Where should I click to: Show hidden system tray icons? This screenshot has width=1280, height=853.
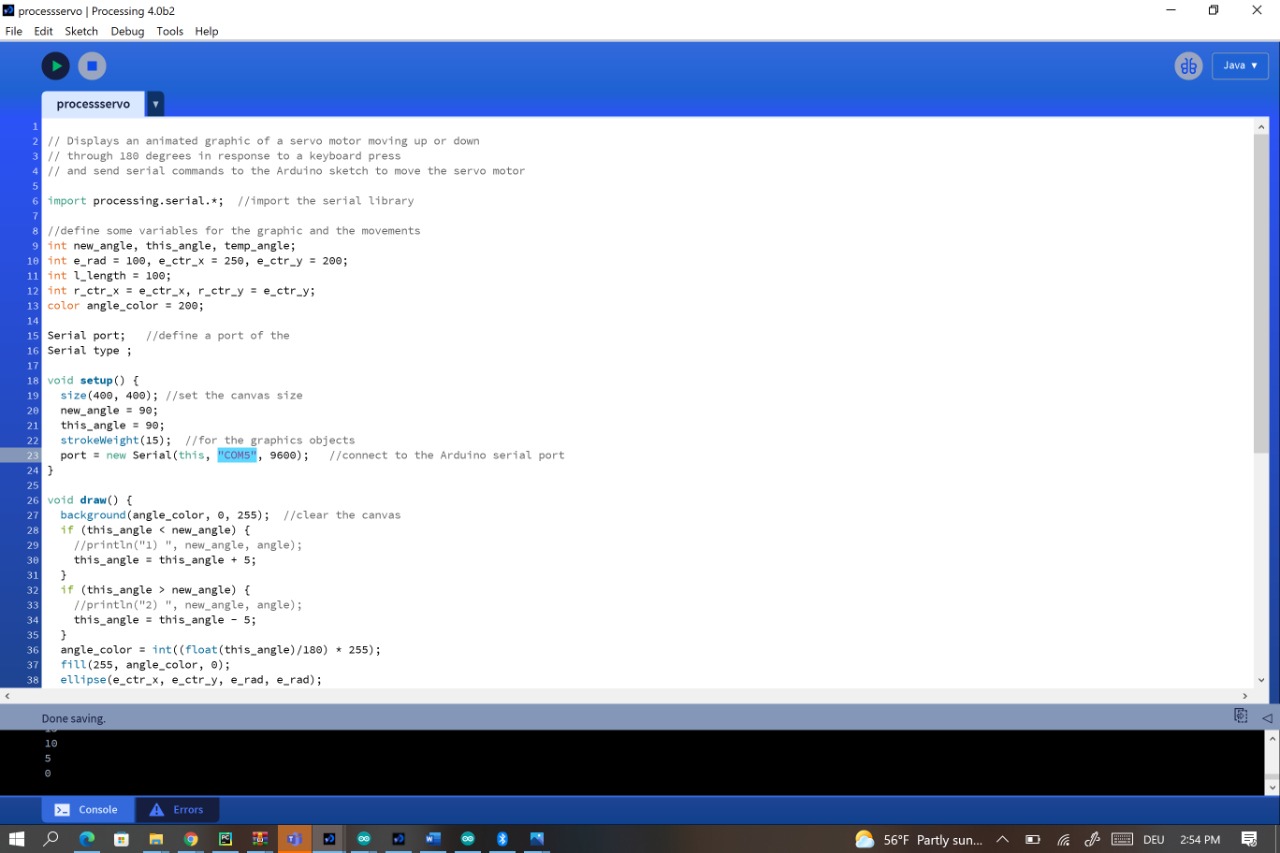pyautogui.click(x=1003, y=840)
